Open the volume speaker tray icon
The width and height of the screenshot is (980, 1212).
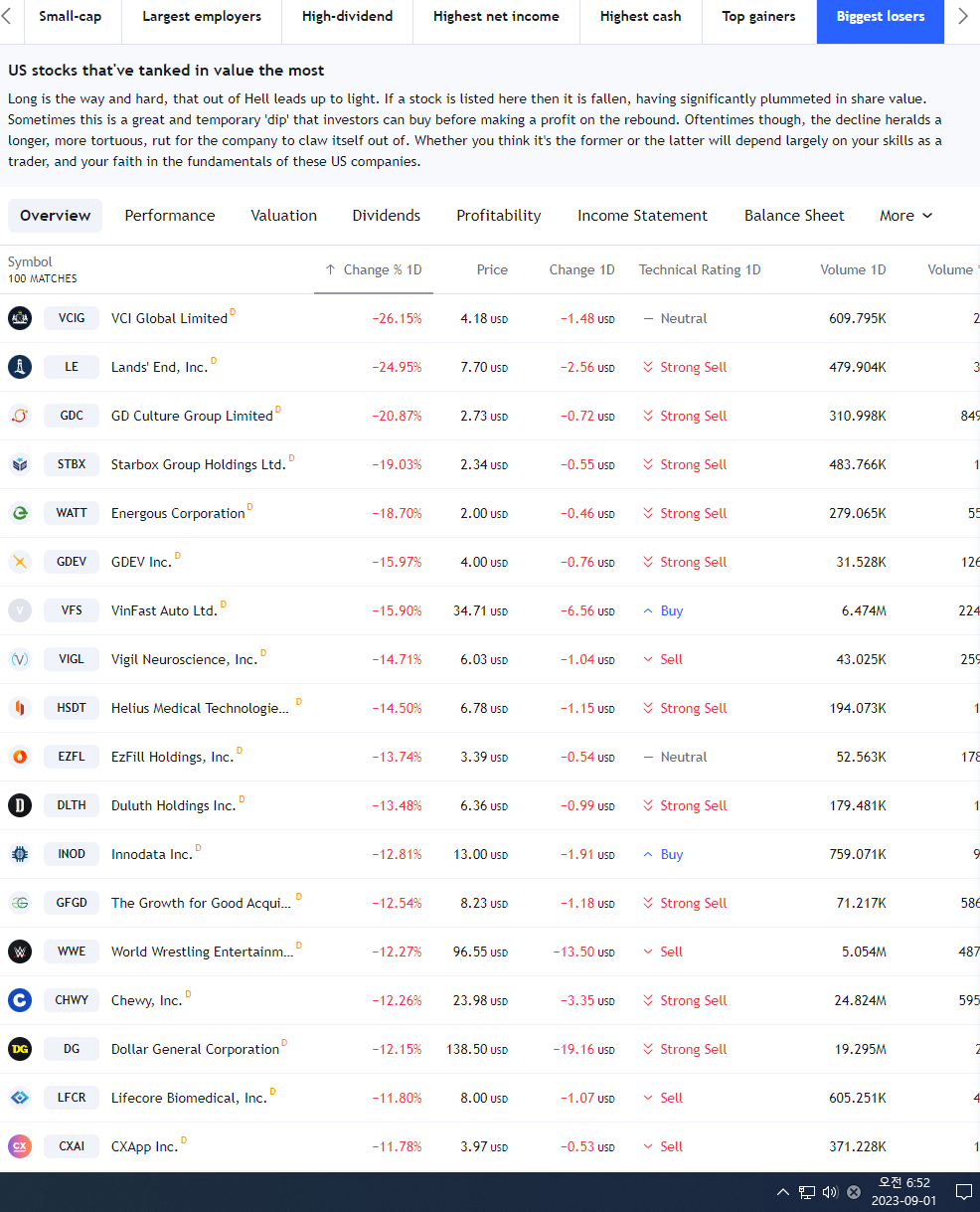pos(830,1192)
